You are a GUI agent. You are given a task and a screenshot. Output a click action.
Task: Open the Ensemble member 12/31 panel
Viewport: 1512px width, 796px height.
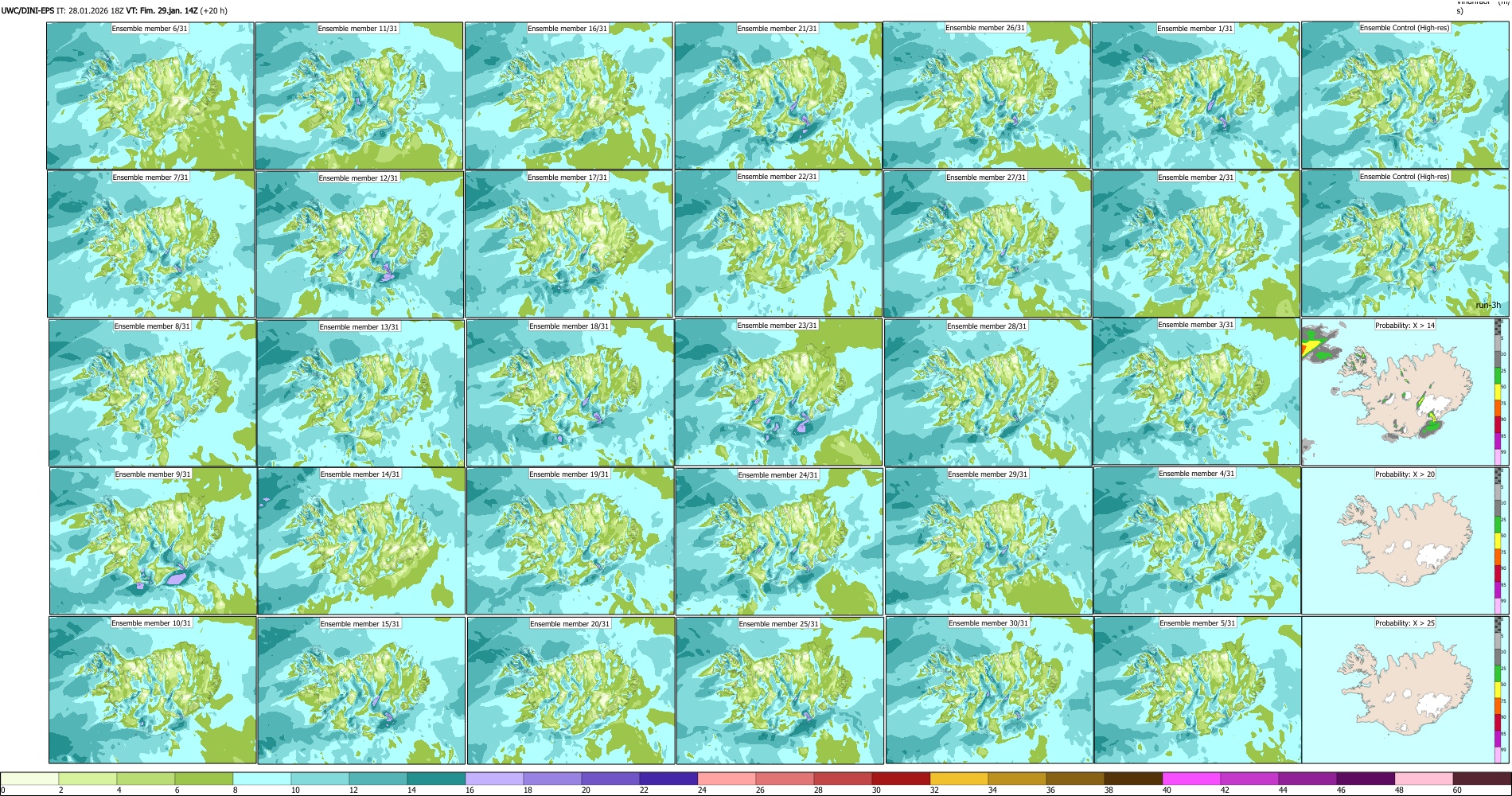tap(360, 245)
